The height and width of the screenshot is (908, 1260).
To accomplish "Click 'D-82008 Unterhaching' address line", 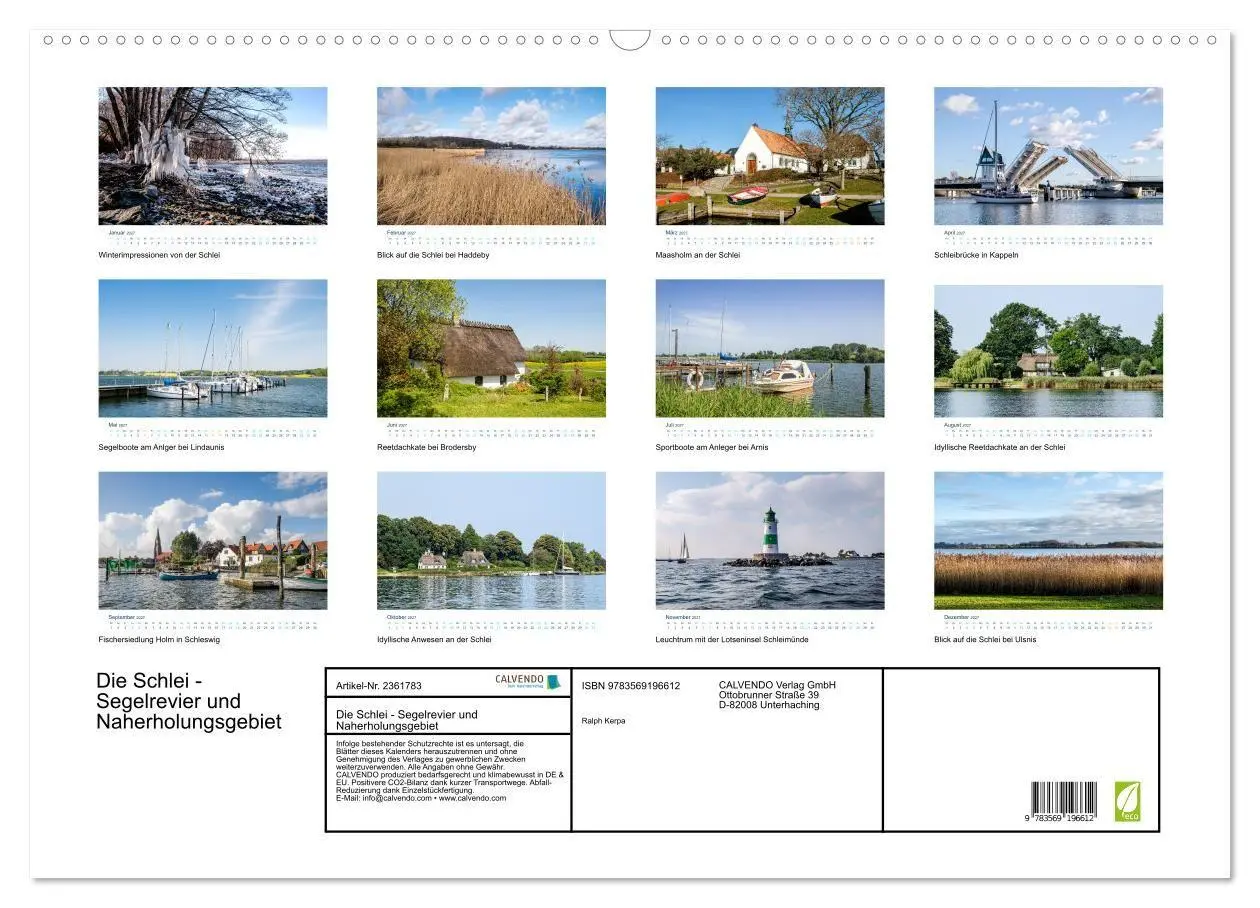I will [x=769, y=705].
